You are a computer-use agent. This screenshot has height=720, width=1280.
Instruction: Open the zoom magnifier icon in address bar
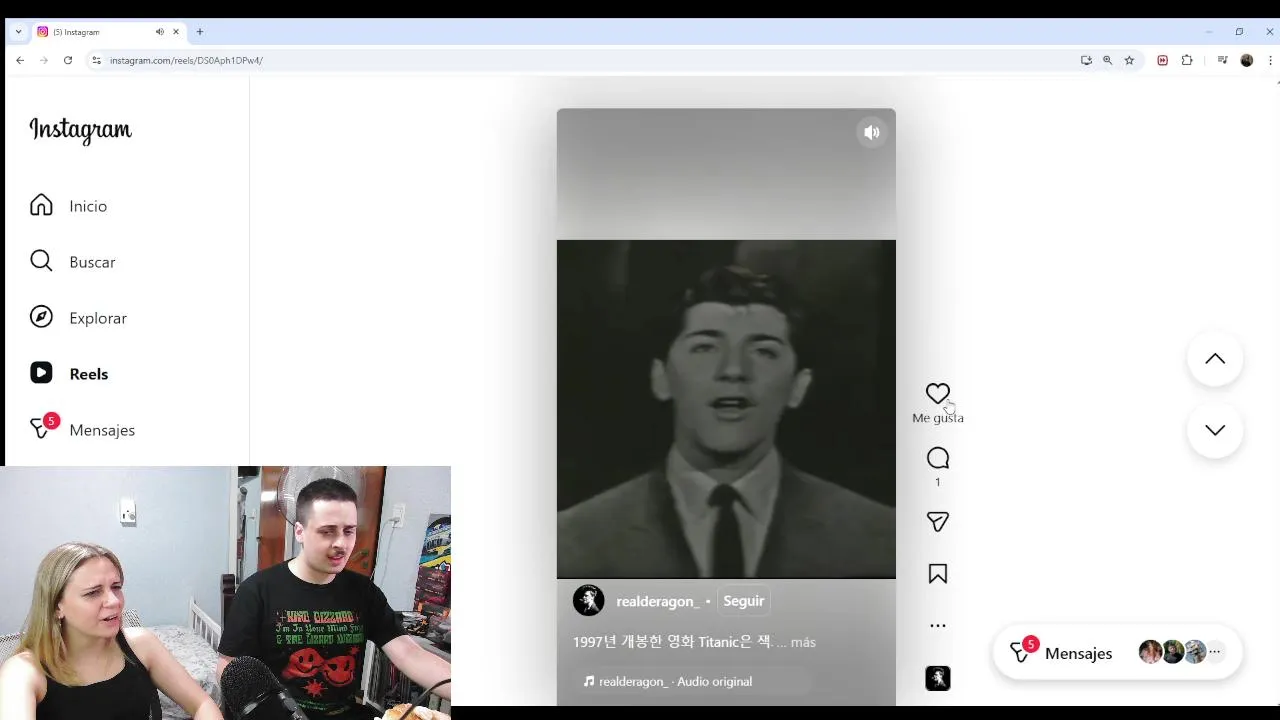[x=1107, y=60]
